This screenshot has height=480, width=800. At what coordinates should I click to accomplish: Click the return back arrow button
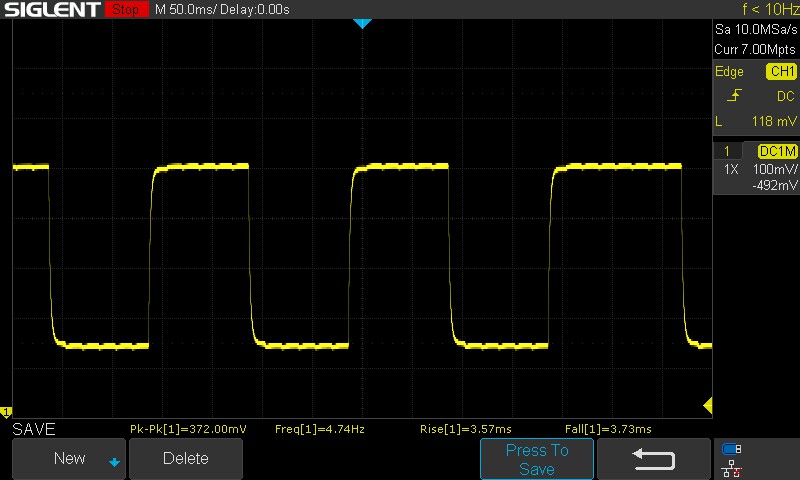(654, 459)
